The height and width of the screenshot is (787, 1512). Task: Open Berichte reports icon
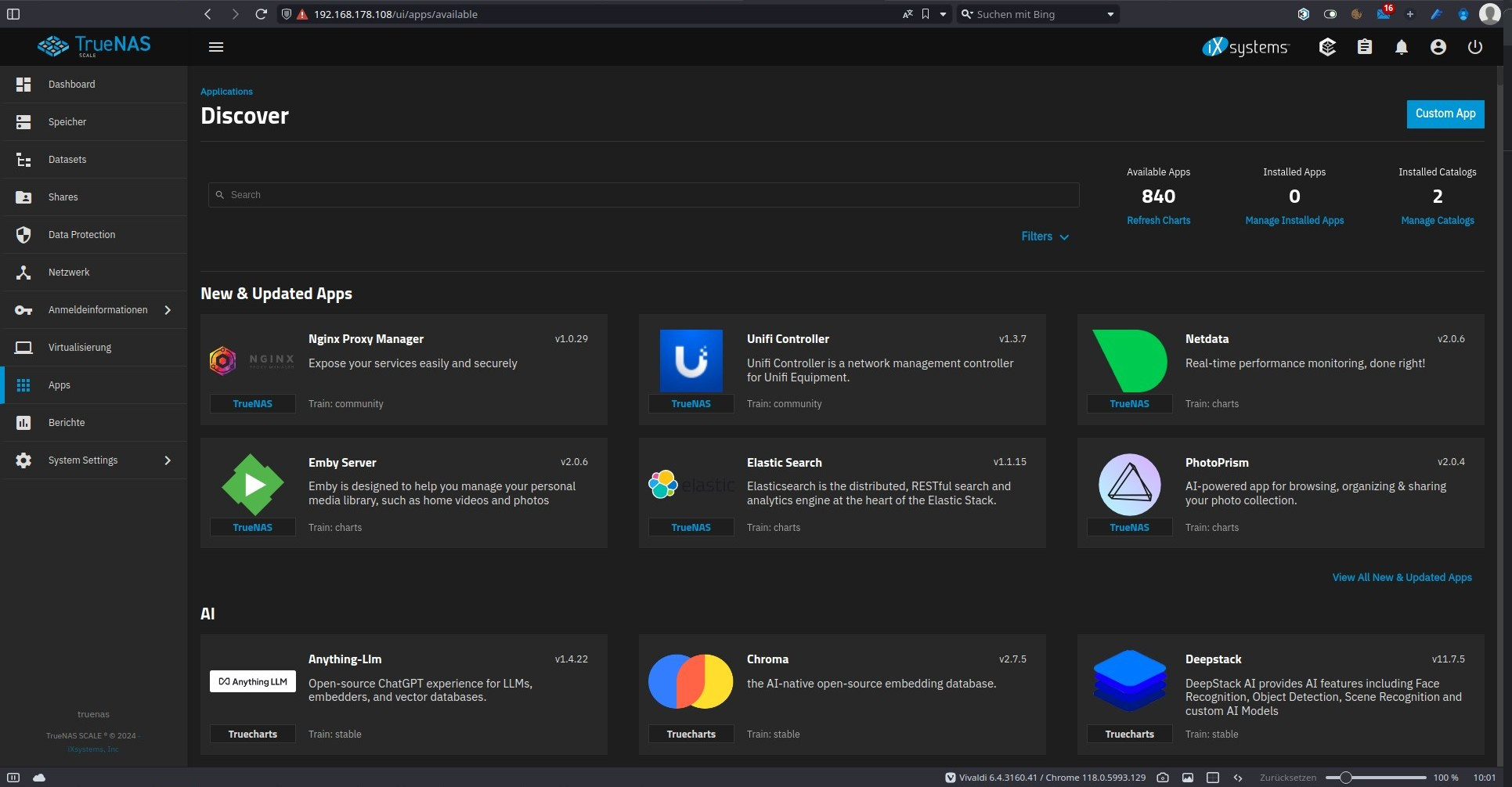click(23, 423)
